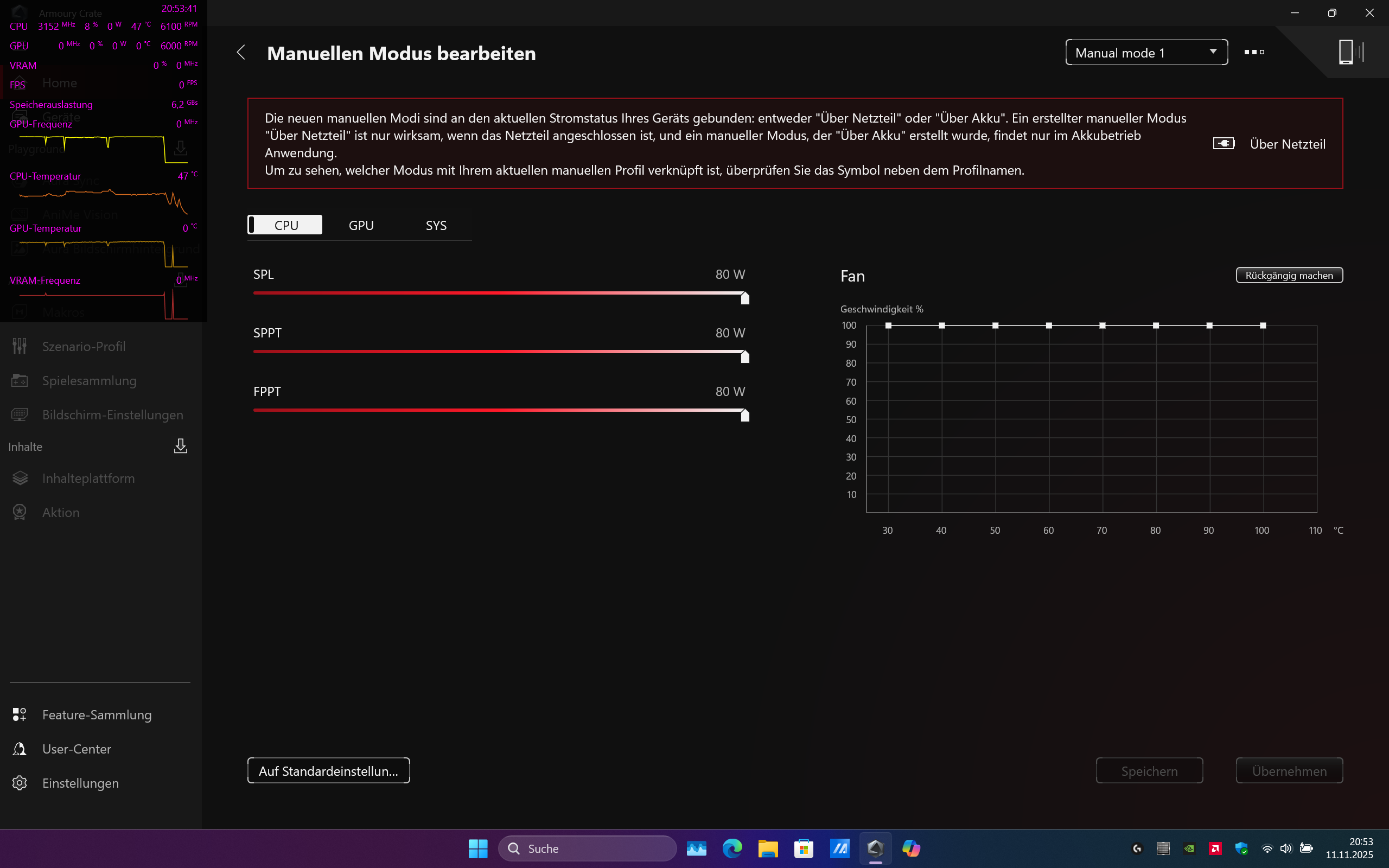Open Aktion in the sidebar
1389x868 pixels.
(x=61, y=512)
